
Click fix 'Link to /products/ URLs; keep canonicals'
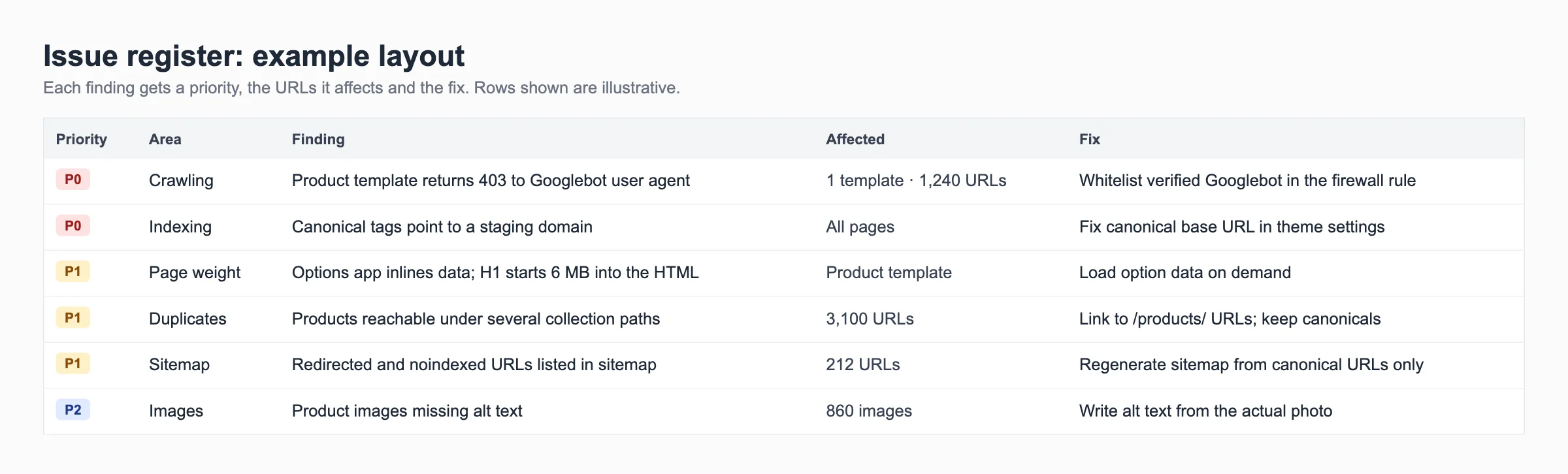(1230, 319)
